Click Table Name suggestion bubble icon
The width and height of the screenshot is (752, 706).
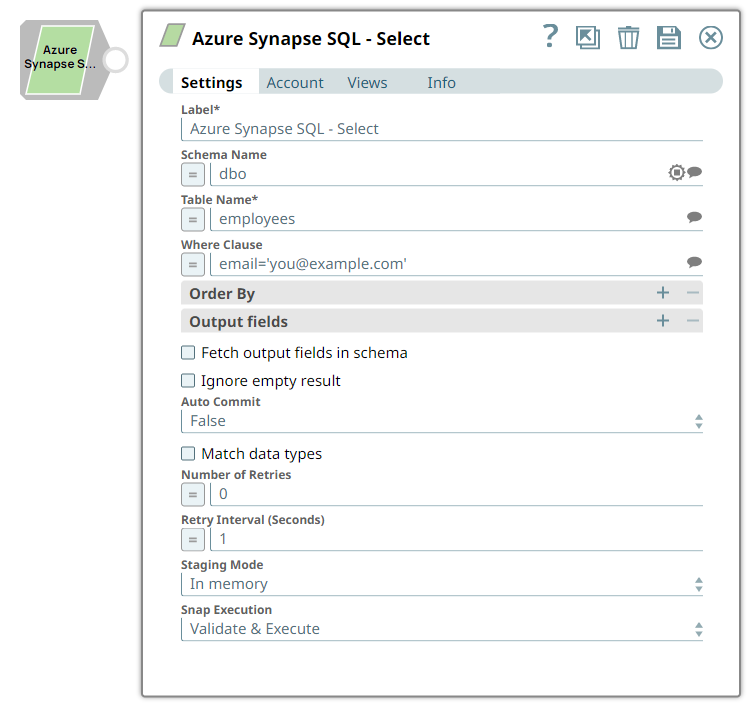pos(694,217)
